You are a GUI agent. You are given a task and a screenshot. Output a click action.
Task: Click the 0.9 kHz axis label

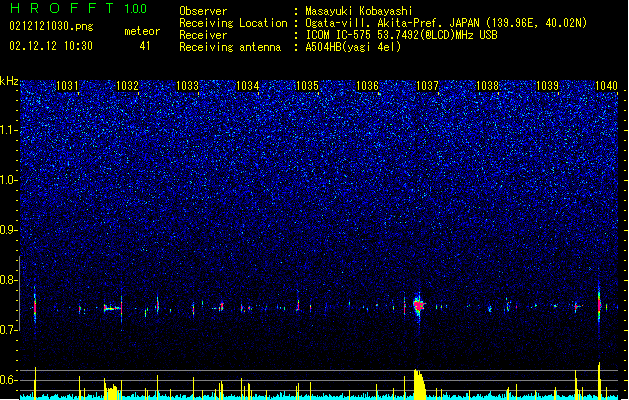click(9, 230)
